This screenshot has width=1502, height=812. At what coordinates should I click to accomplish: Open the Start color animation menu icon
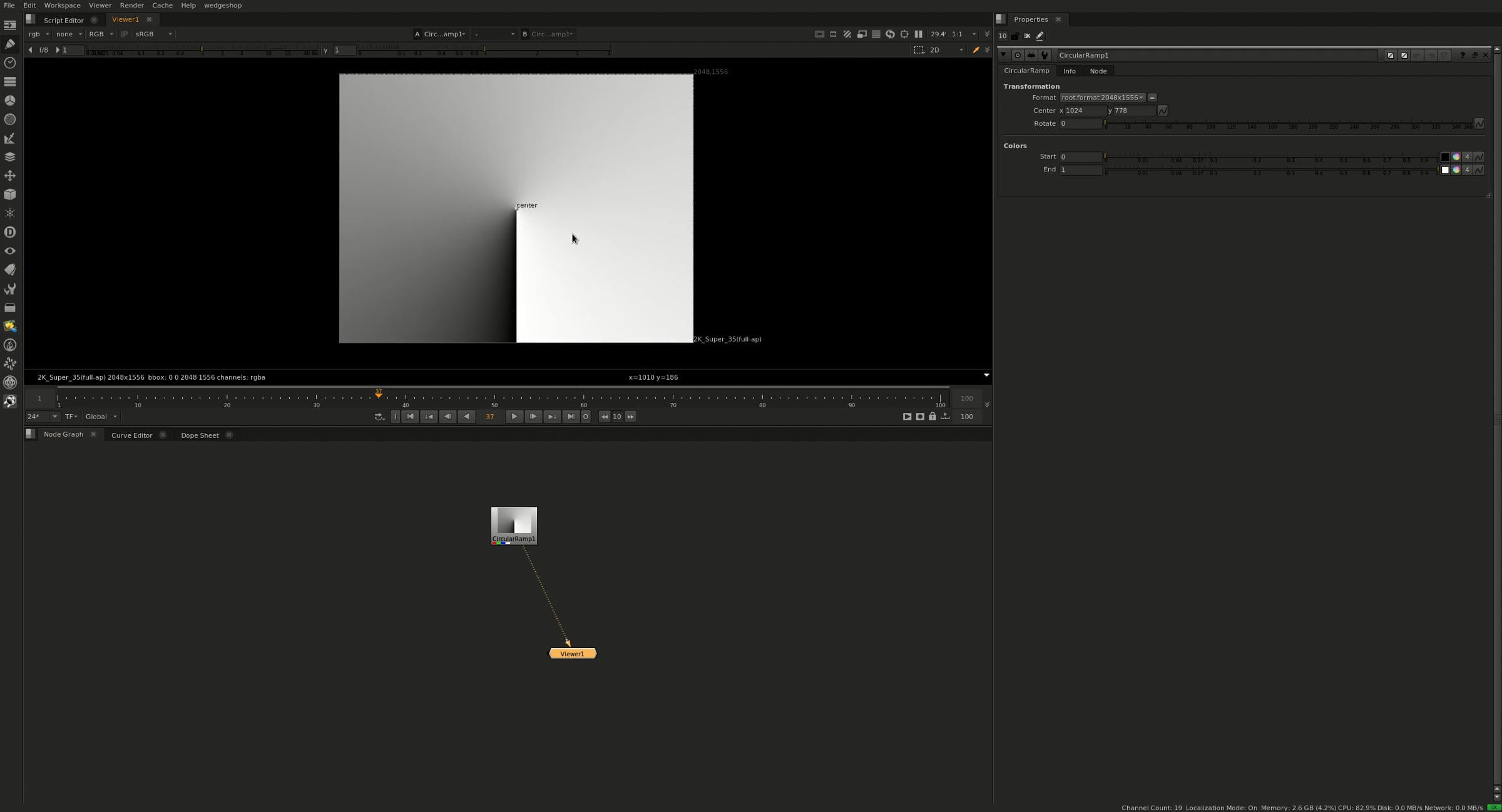[1479, 157]
